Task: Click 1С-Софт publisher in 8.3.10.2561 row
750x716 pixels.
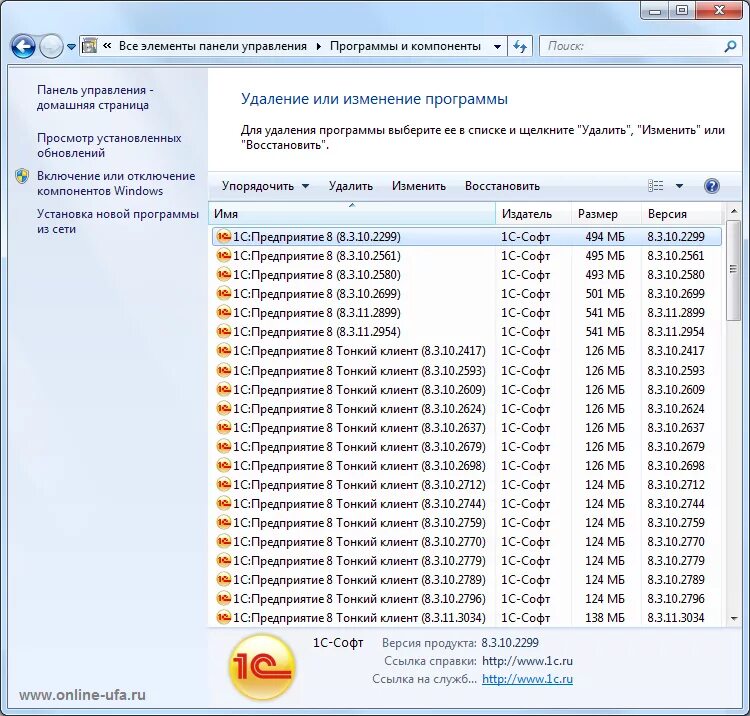Action: 525,255
